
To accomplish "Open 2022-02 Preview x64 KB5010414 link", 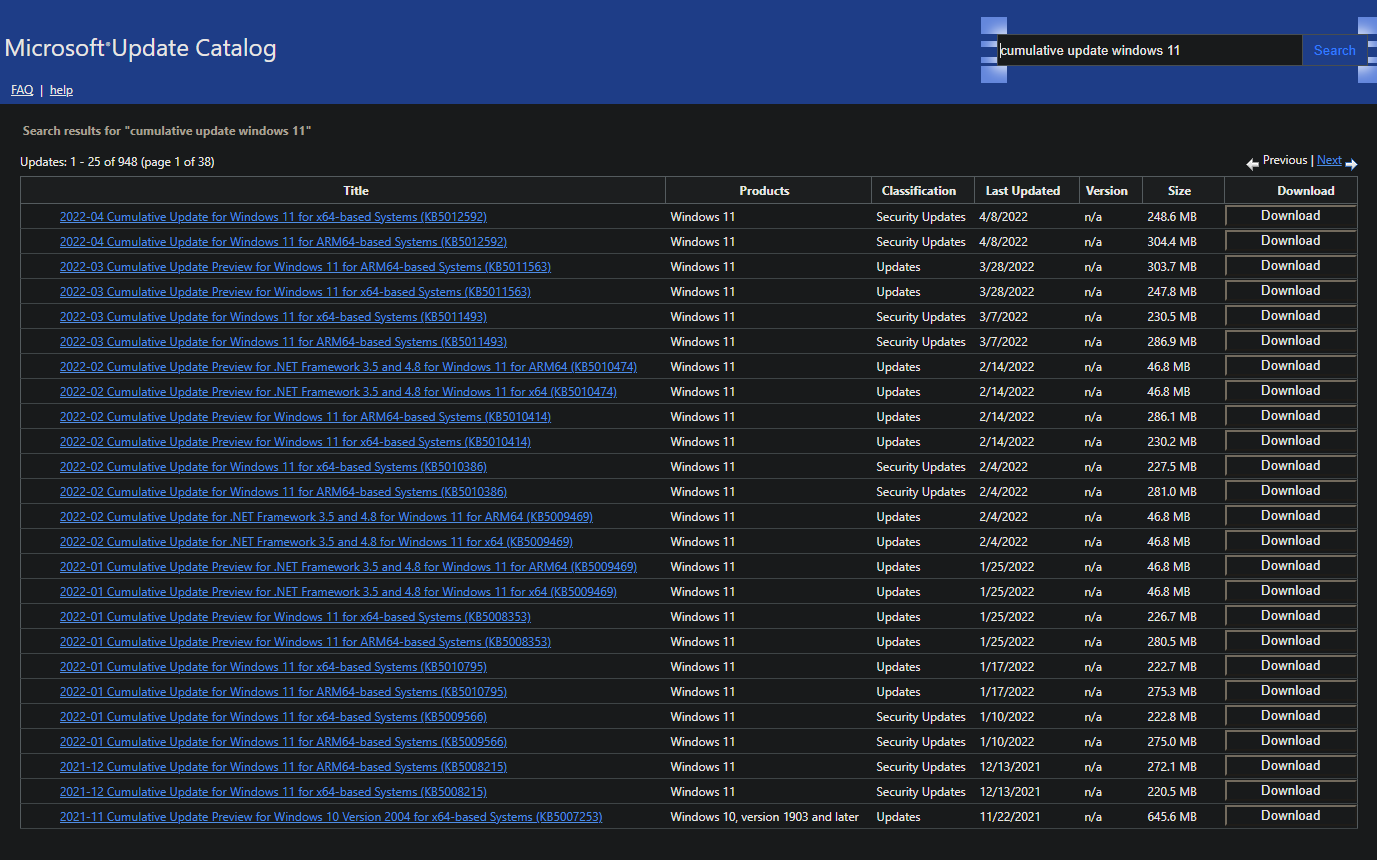I will pos(295,442).
